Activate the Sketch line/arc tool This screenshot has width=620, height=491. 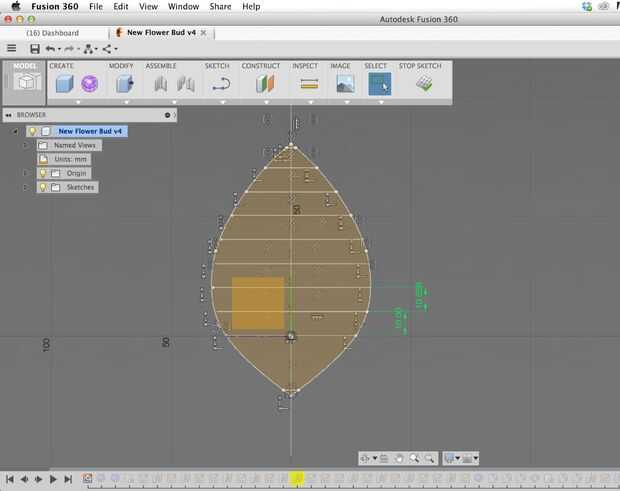(221, 84)
